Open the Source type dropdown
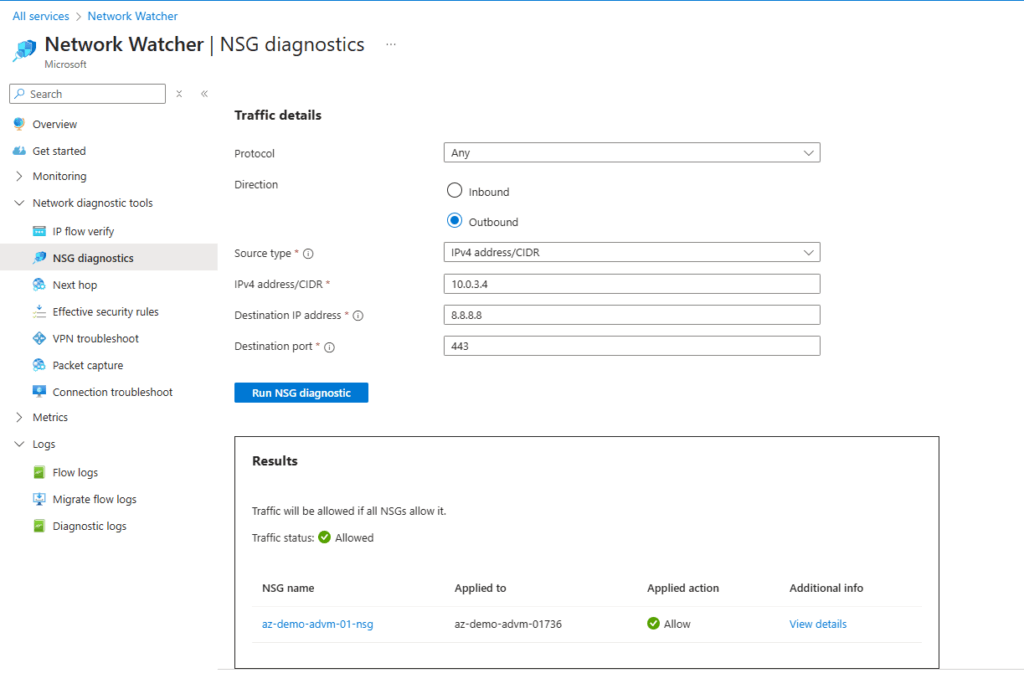This screenshot has height=694, width=1024. coord(631,253)
